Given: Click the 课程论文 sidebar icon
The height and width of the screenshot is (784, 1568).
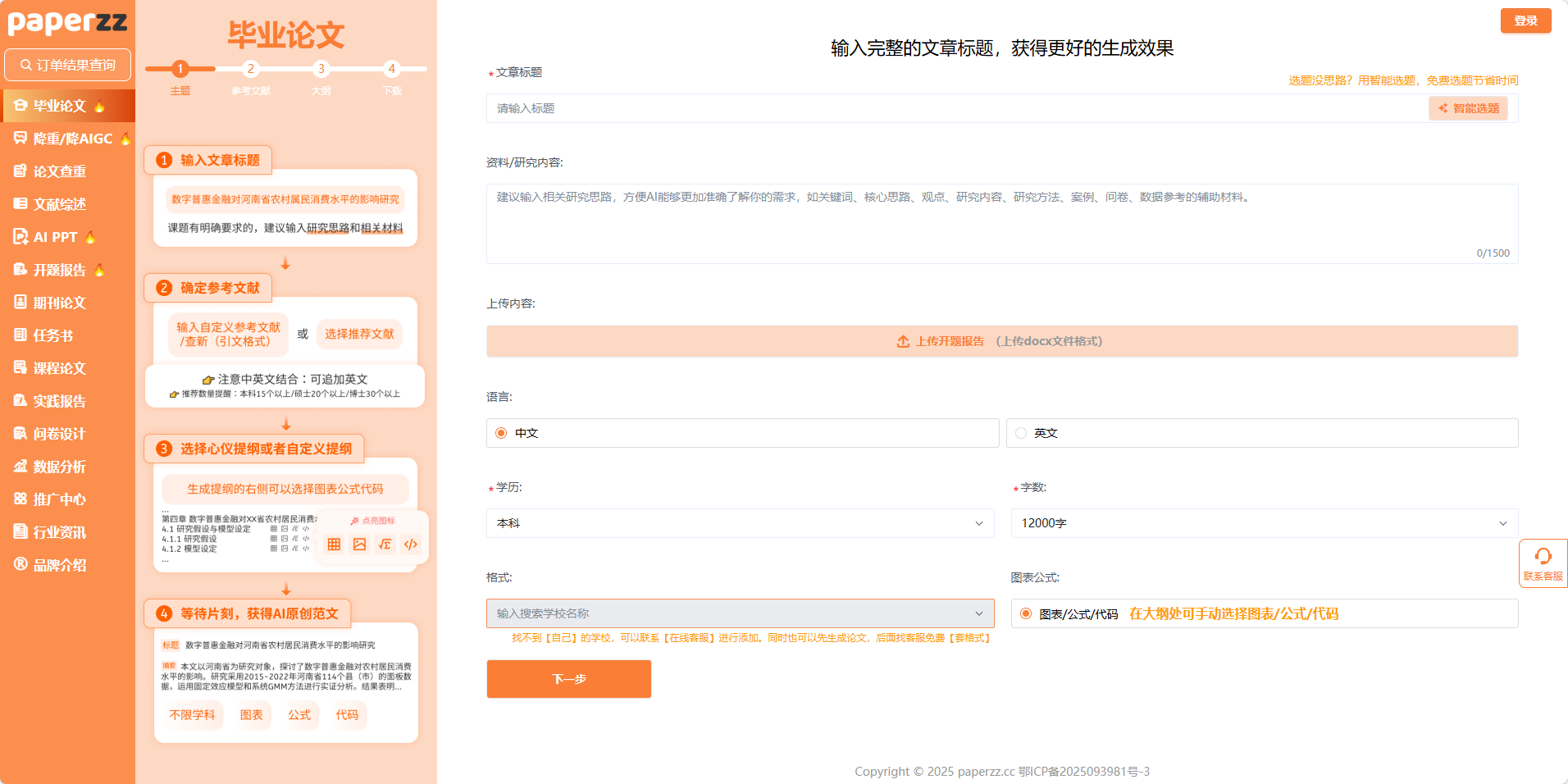Looking at the screenshot, I should [21, 367].
